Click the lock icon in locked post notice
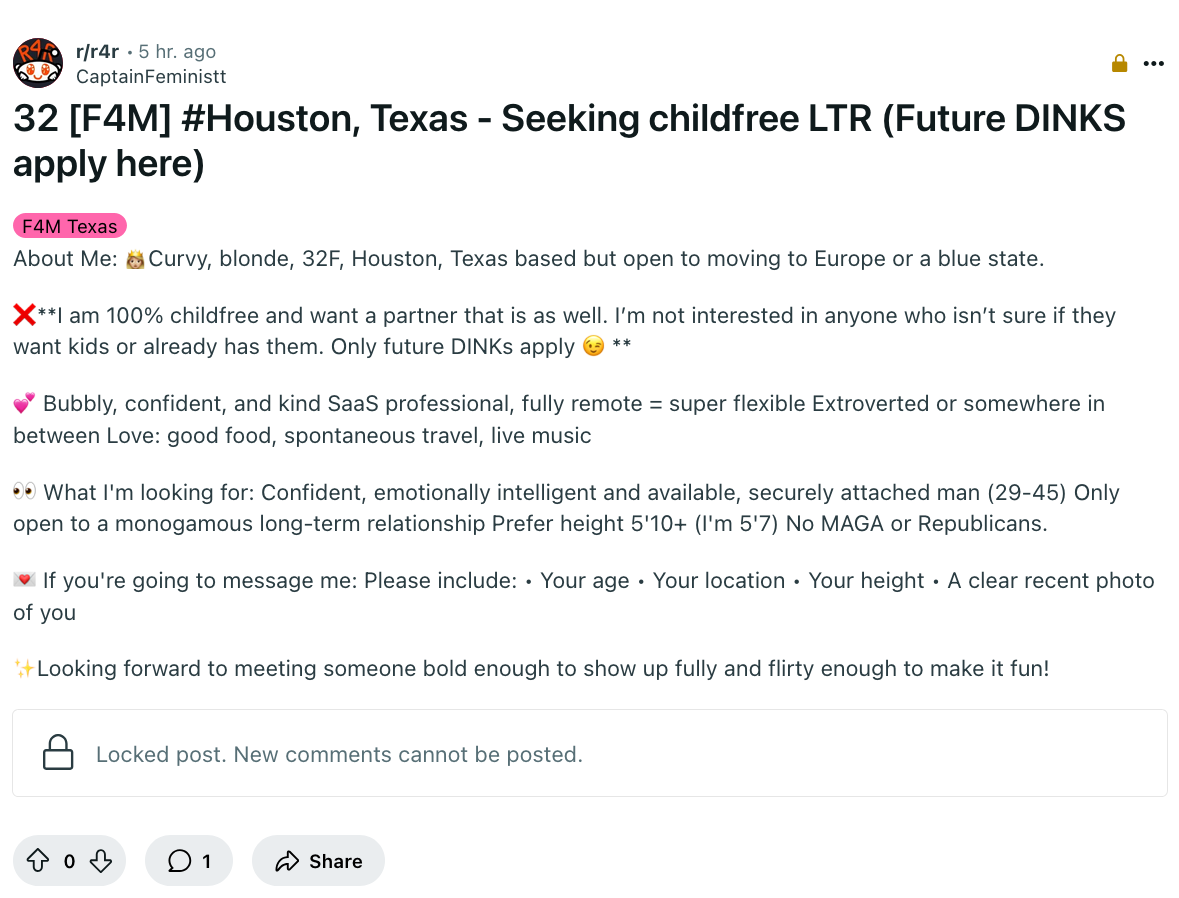 point(58,753)
